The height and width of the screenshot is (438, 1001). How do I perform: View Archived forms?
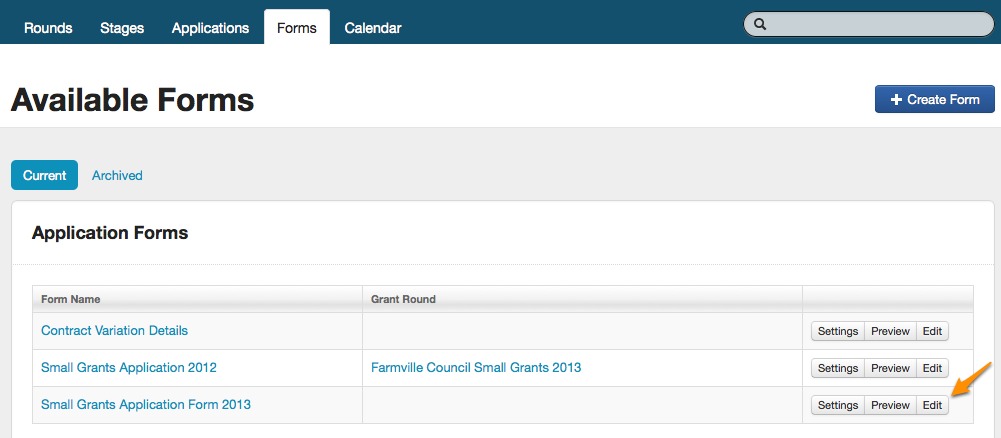pos(117,175)
